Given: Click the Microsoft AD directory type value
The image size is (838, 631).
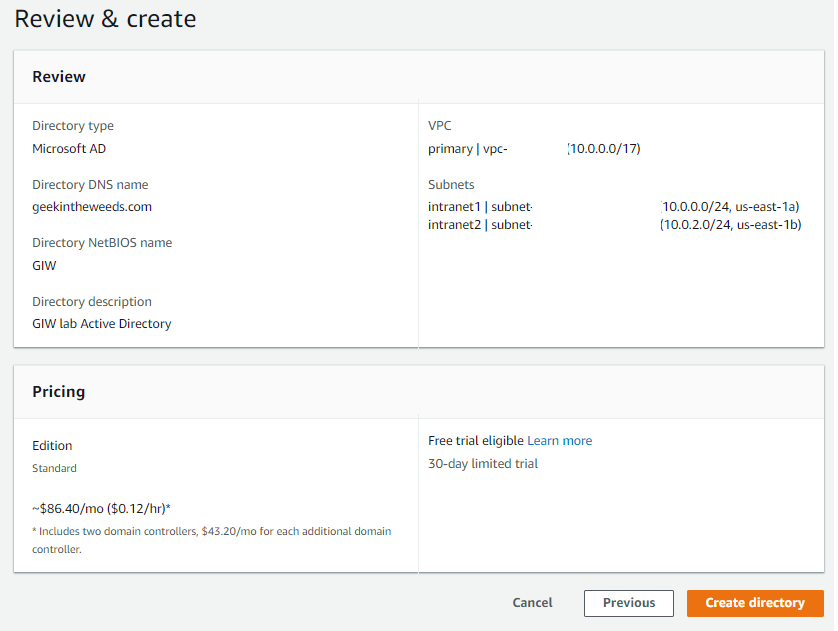Looking at the screenshot, I should tap(69, 149).
